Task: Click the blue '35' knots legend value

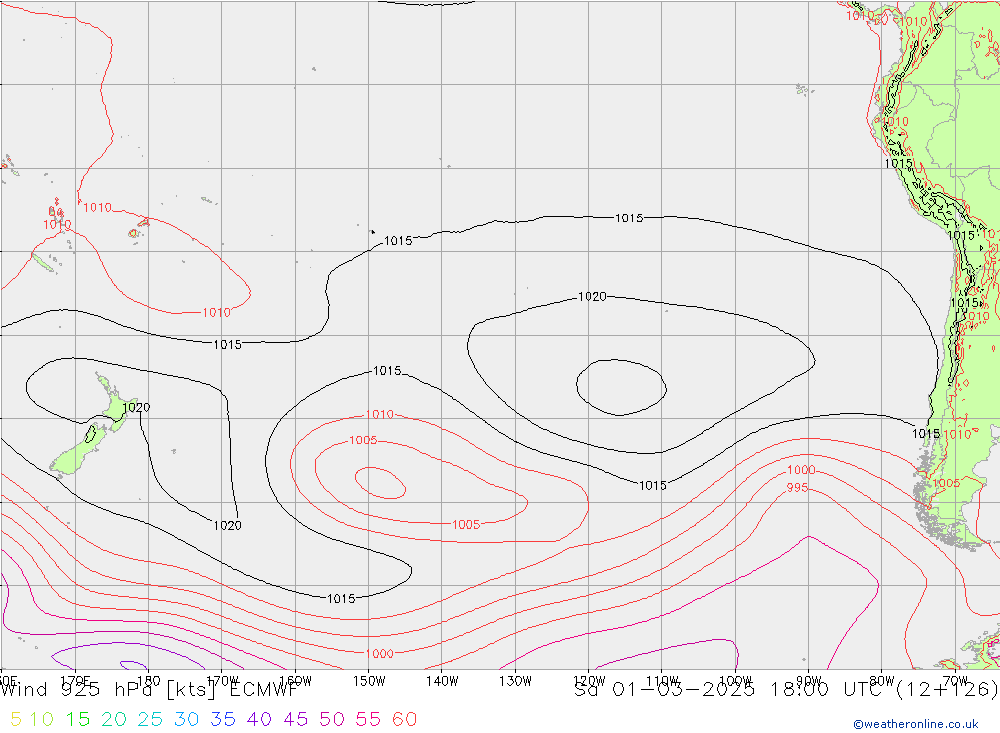Action: pyautogui.click(x=223, y=720)
